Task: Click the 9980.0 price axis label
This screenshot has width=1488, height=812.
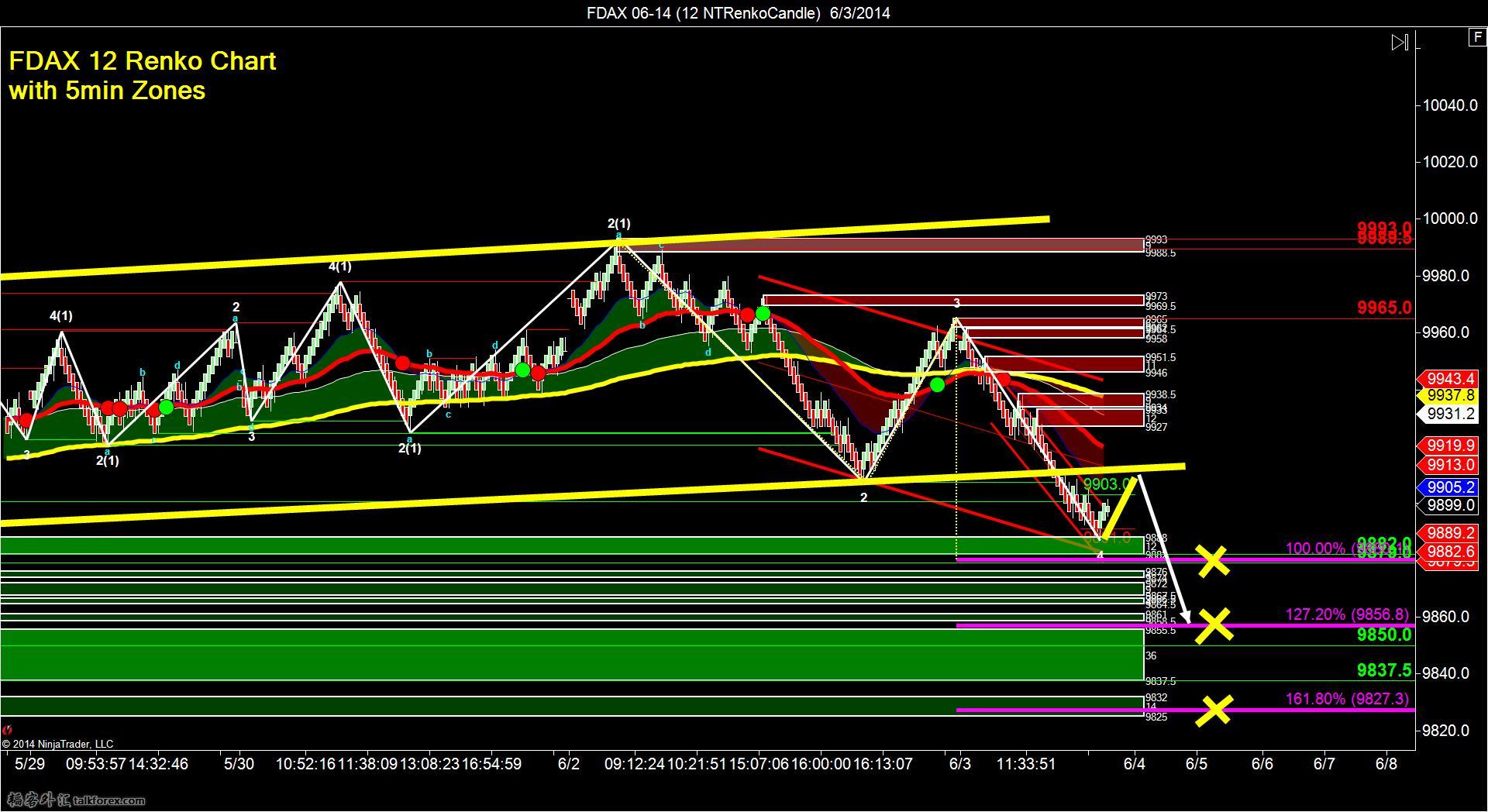Action: pos(1446,276)
